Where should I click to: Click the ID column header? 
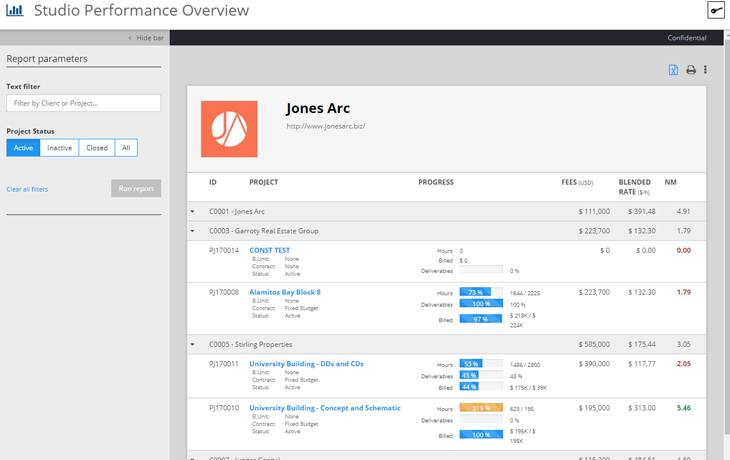213,182
